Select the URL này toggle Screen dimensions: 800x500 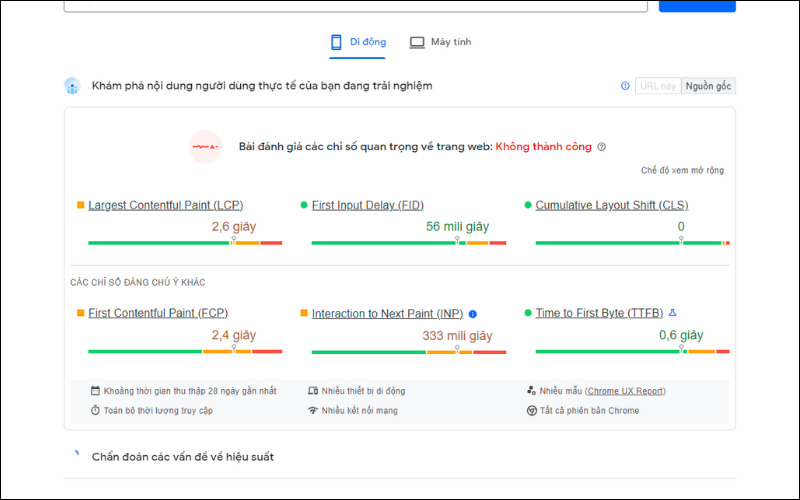click(658, 86)
